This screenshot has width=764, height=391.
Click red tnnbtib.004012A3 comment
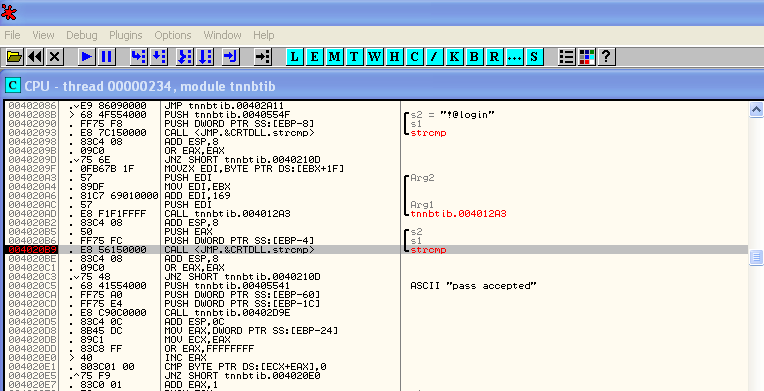click(458, 214)
